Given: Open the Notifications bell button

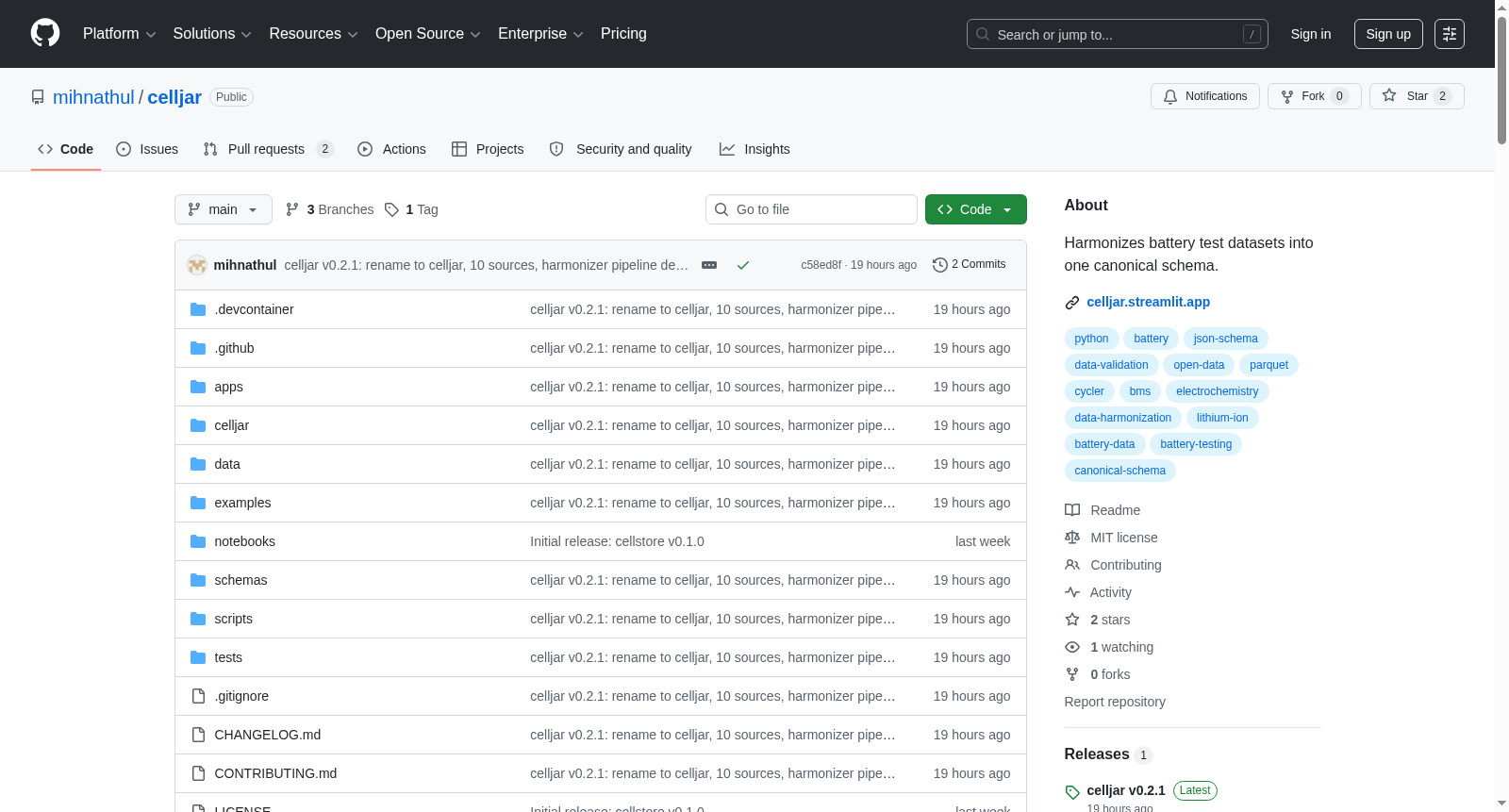Looking at the screenshot, I should 1204,96.
